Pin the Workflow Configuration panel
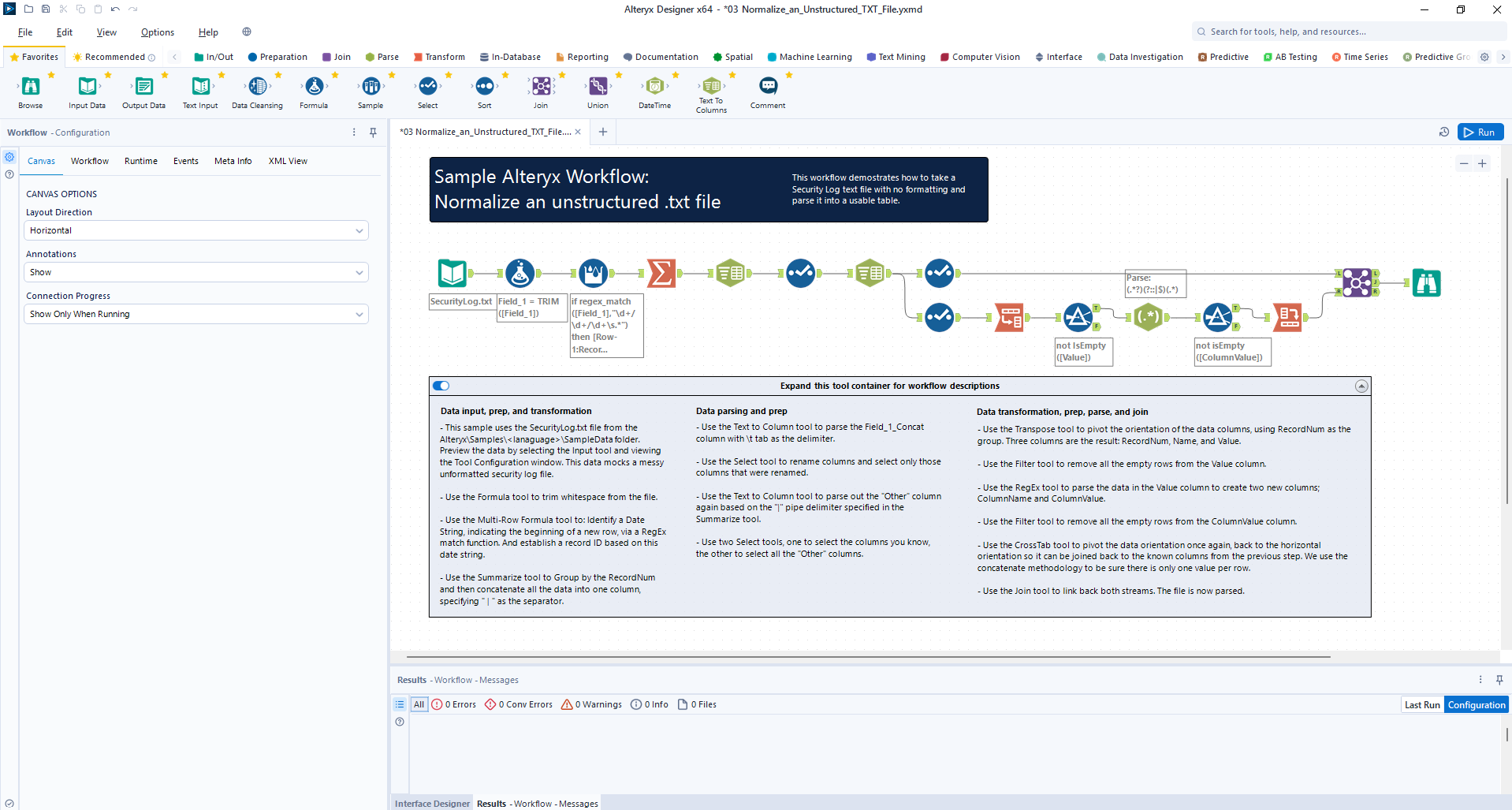 pyautogui.click(x=372, y=132)
